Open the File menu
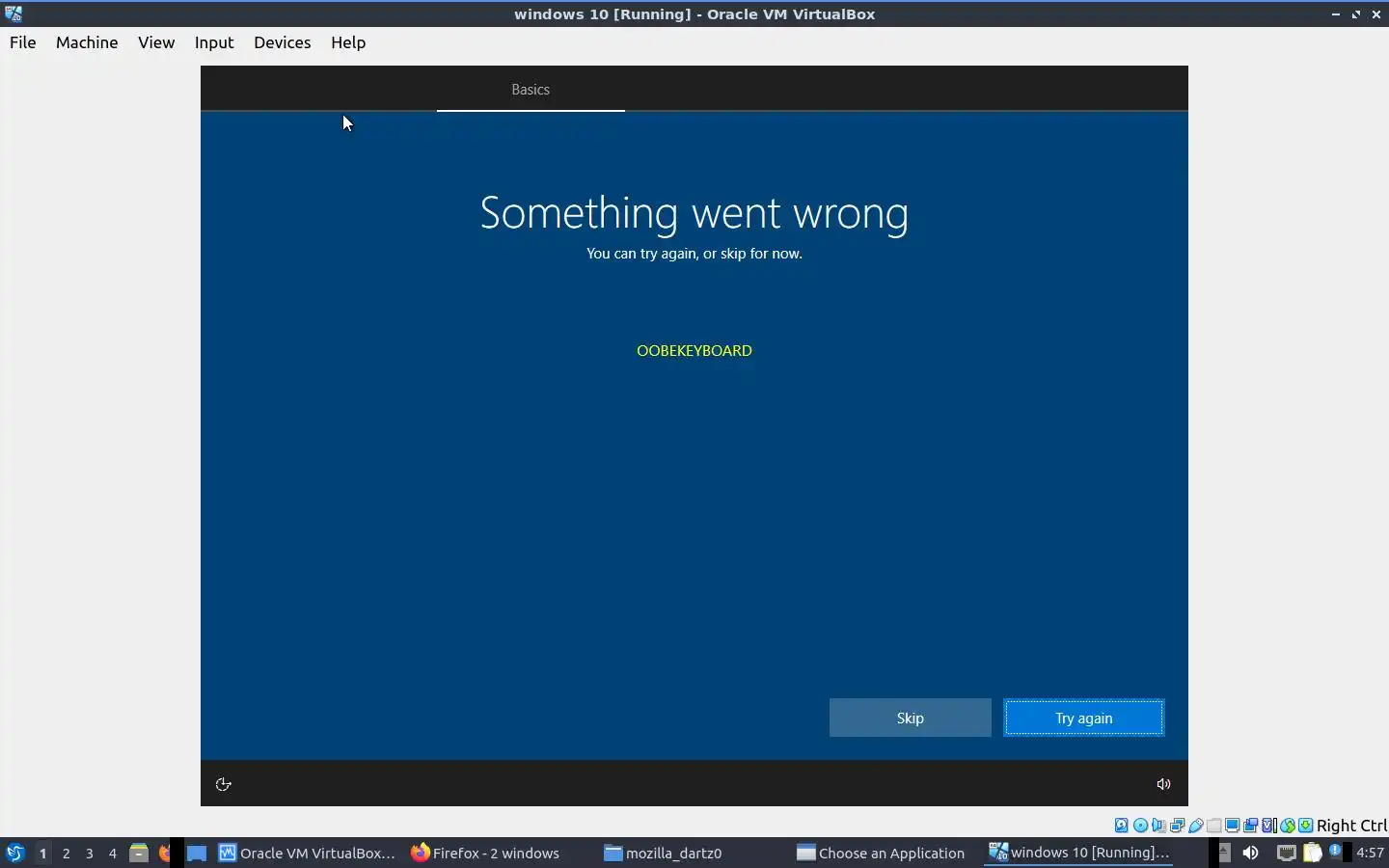 pos(23,42)
